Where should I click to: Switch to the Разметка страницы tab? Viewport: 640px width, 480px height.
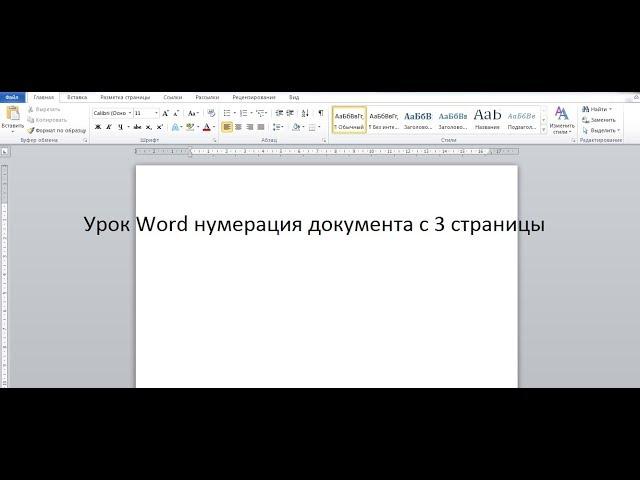pos(125,98)
